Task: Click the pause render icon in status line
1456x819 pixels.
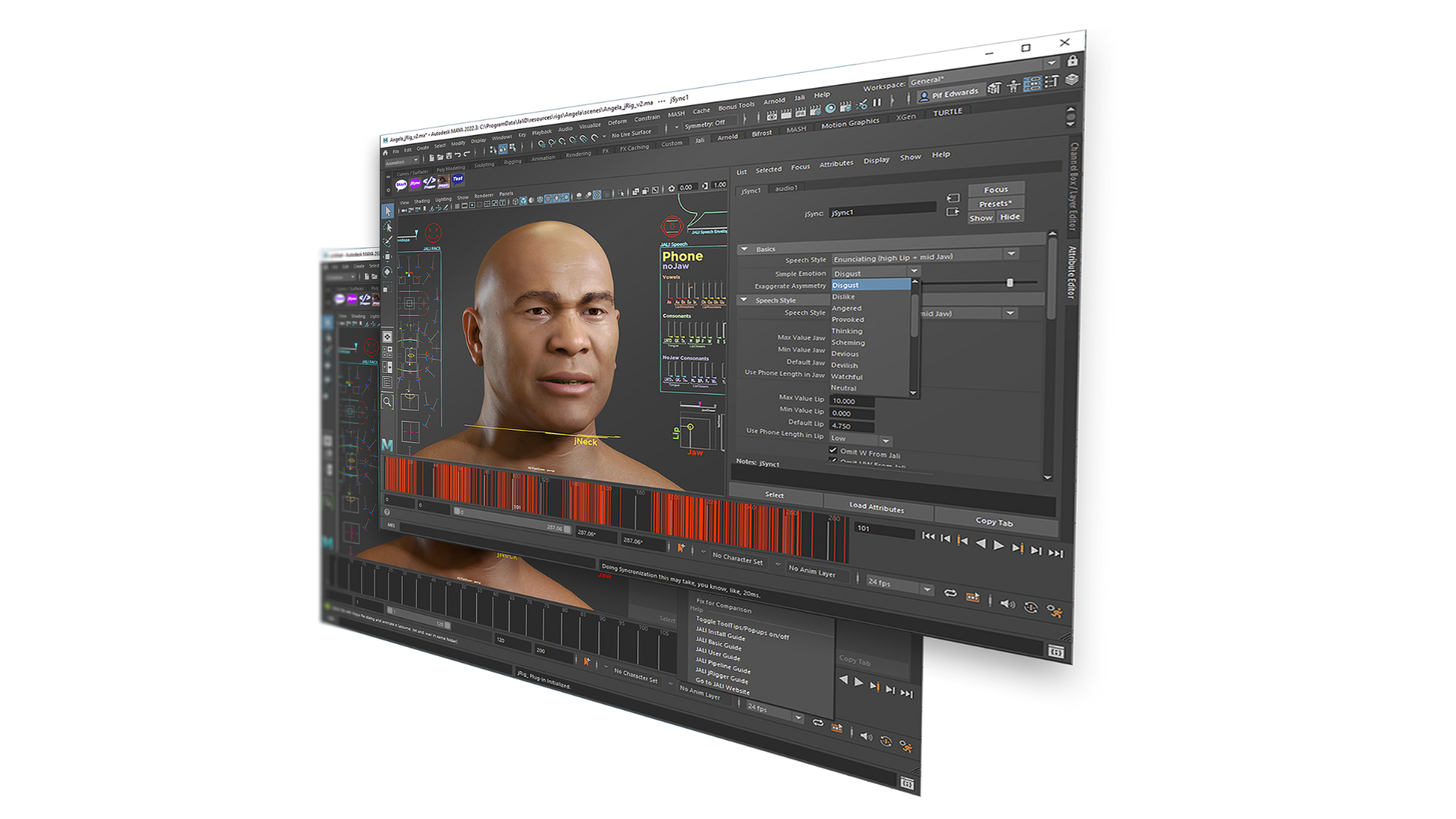Action: coord(877,103)
